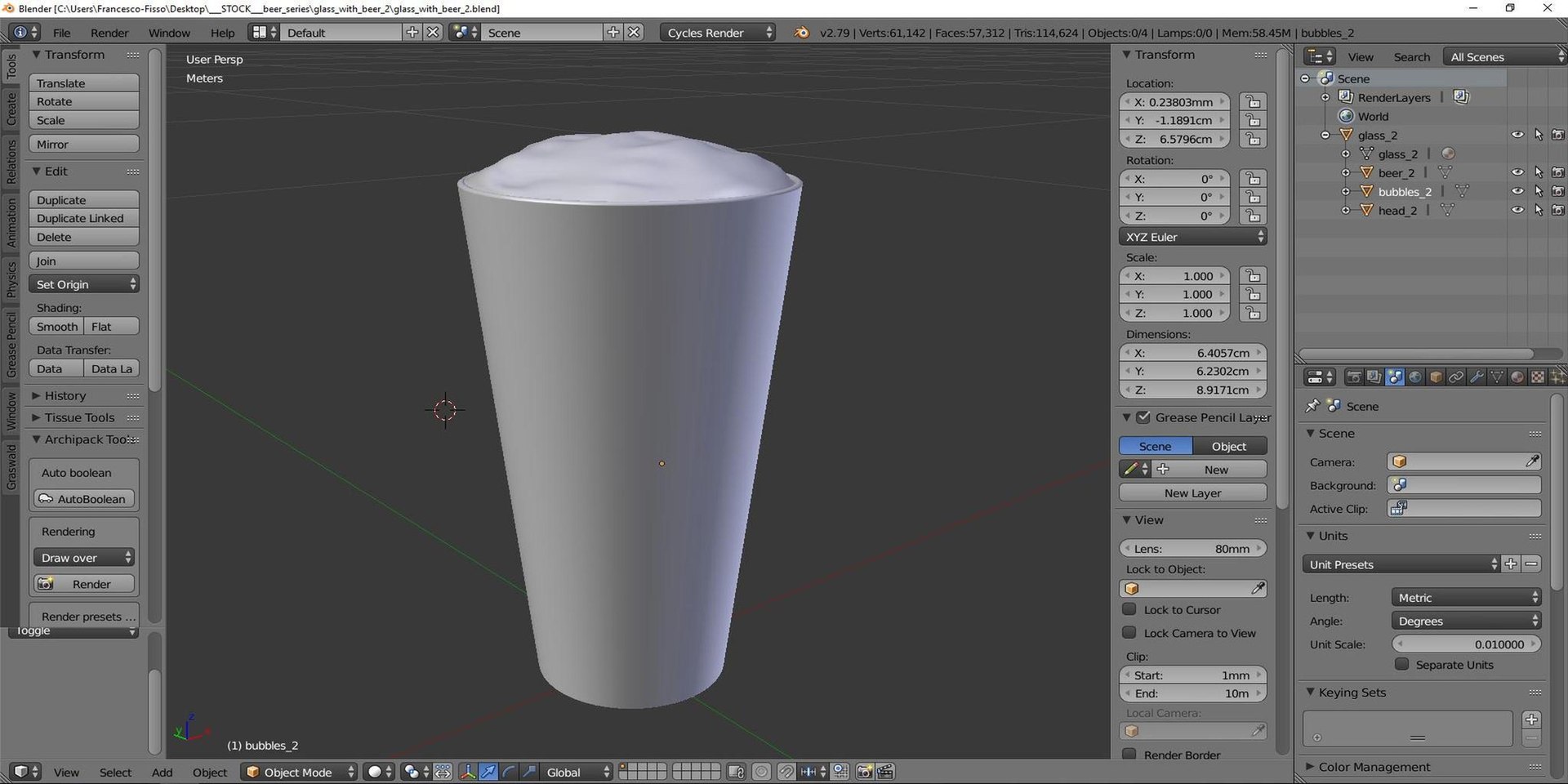1568x784 pixels.
Task: Toggle the 3D manipulator axes icon
Action: 468,772
